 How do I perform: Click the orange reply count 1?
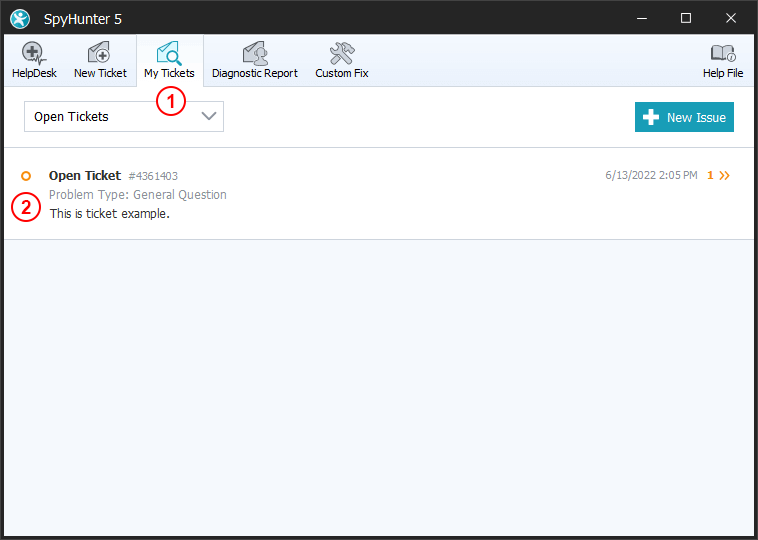[710, 176]
